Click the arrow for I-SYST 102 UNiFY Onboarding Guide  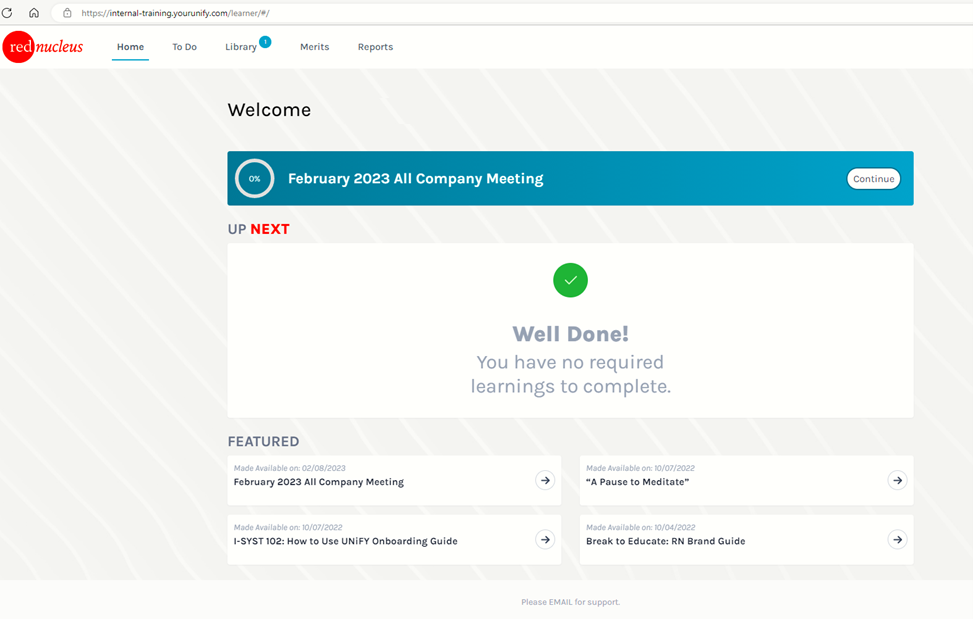[545, 539]
